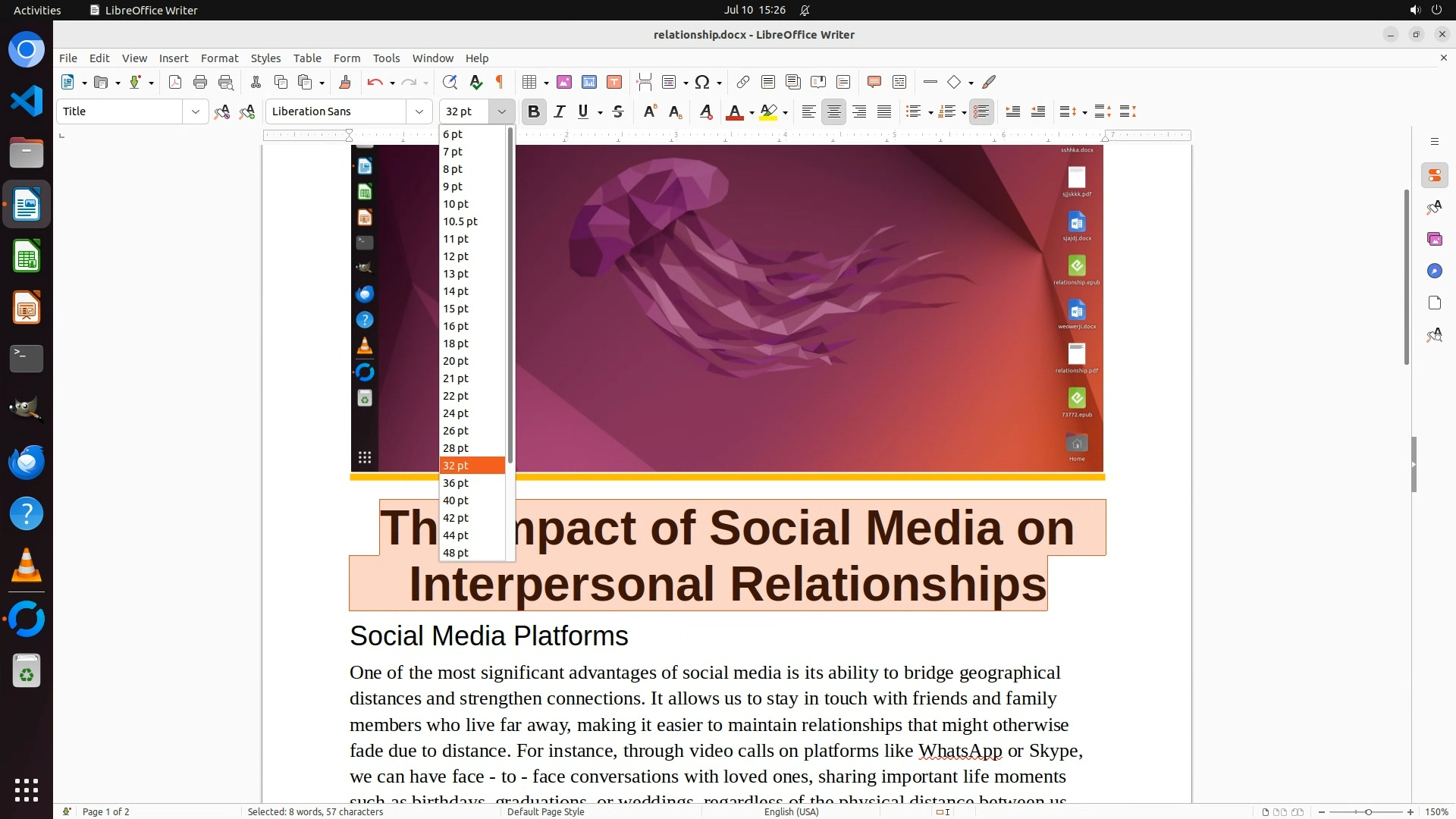
Task: Open the Tools menu
Action: point(386,58)
